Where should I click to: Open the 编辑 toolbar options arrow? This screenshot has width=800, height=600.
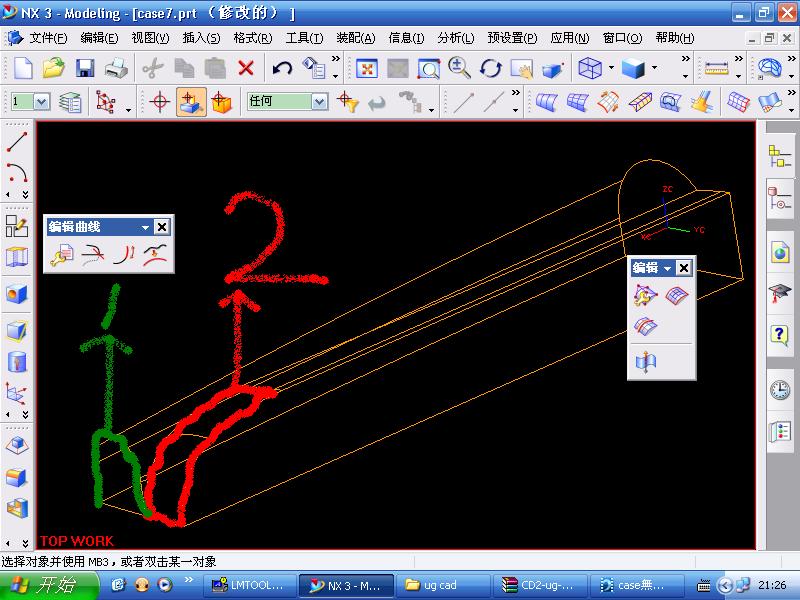667,268
